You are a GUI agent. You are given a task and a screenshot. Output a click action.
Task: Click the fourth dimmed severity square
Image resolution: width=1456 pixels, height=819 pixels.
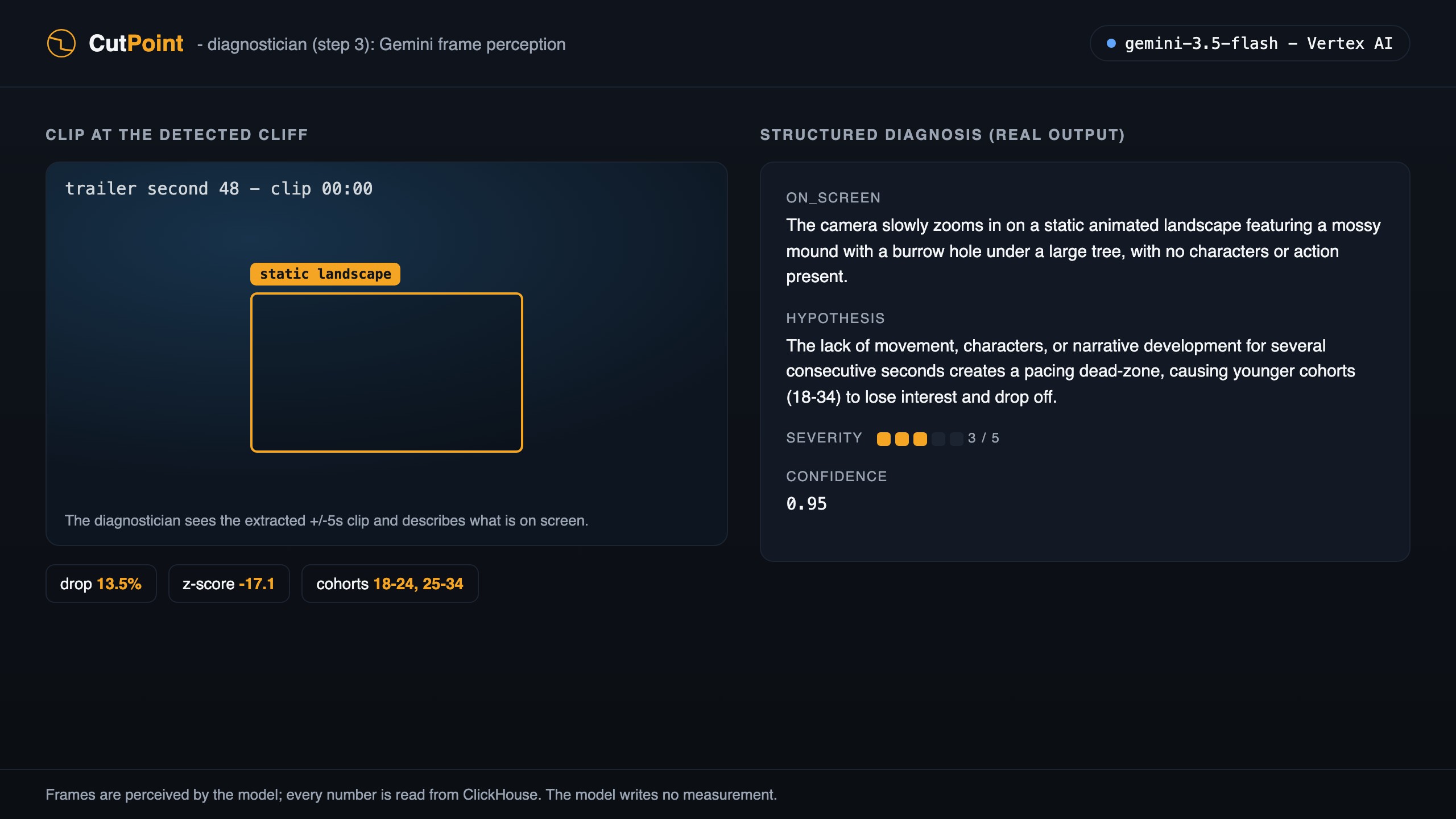[x=938, y=439]
